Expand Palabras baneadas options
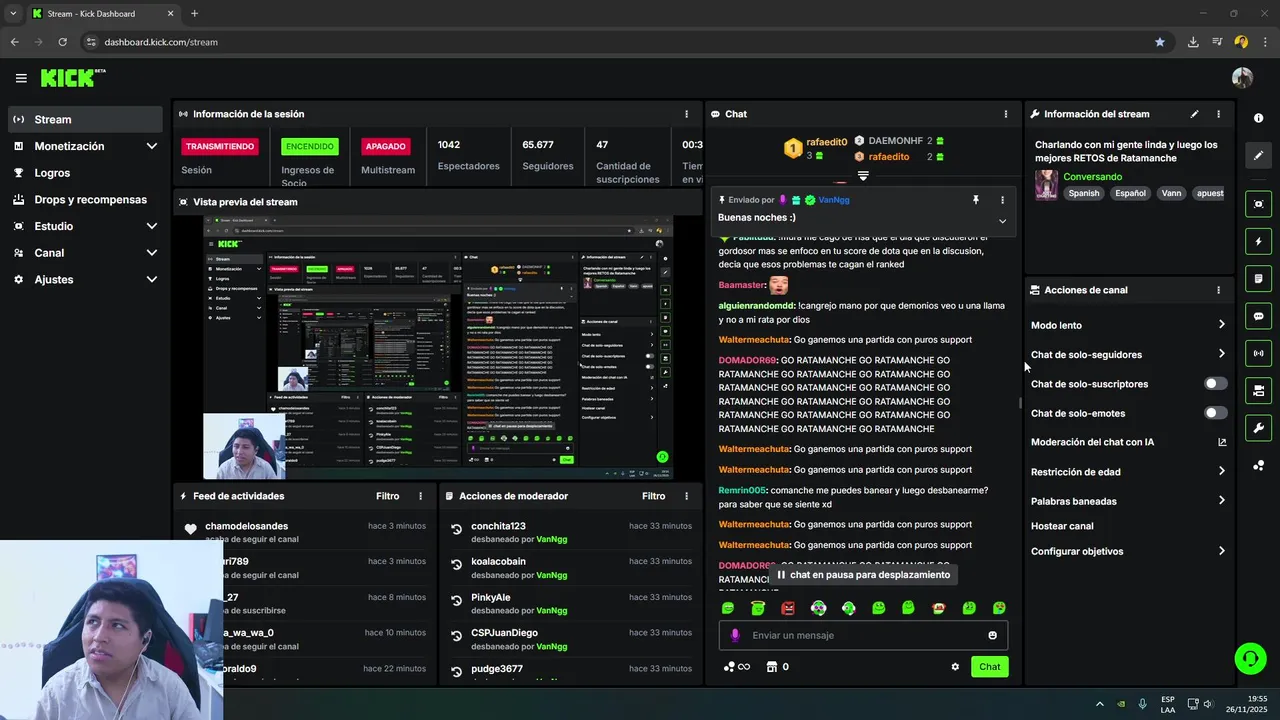Viewport: 1280px width, 720px height. tap(1221, 501)
